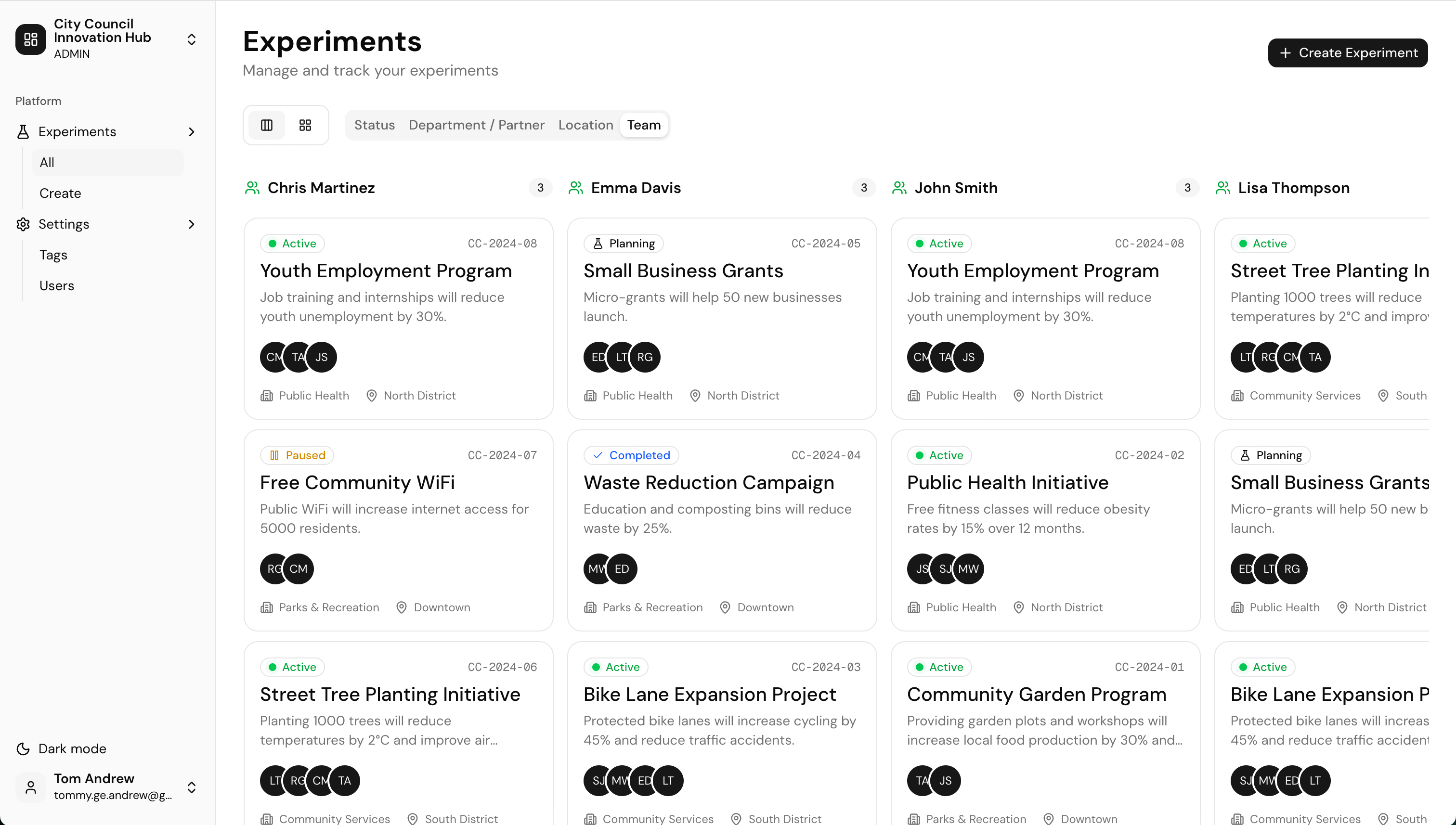Click the location pin on Free Community WiFi card
The image size is (1456, 825).
point(401,607)
